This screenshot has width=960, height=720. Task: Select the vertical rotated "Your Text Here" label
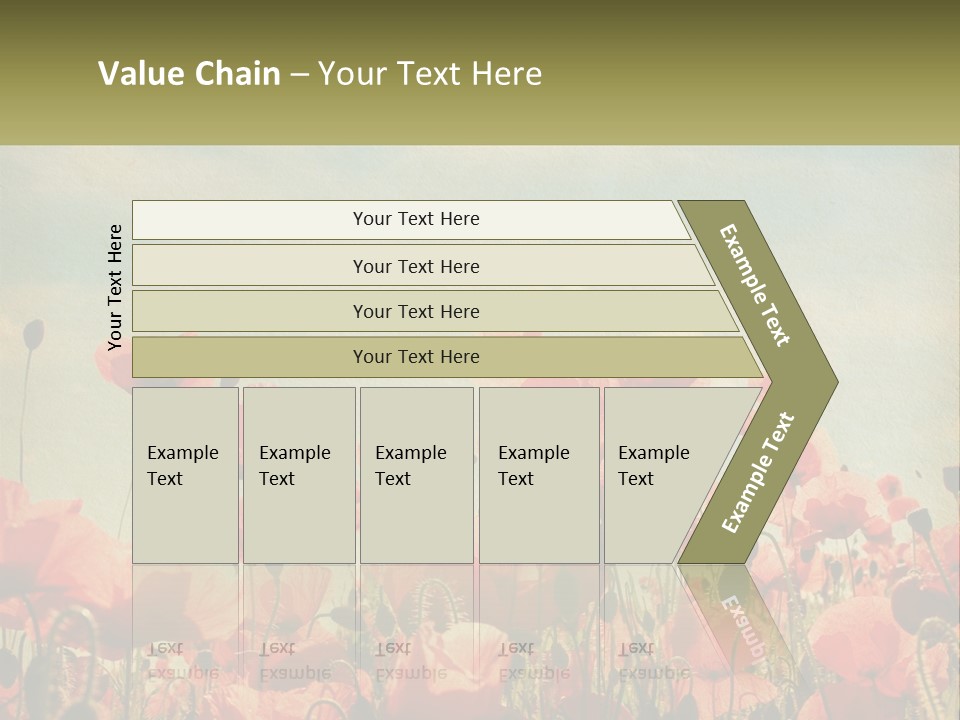[x=115, y=288]
